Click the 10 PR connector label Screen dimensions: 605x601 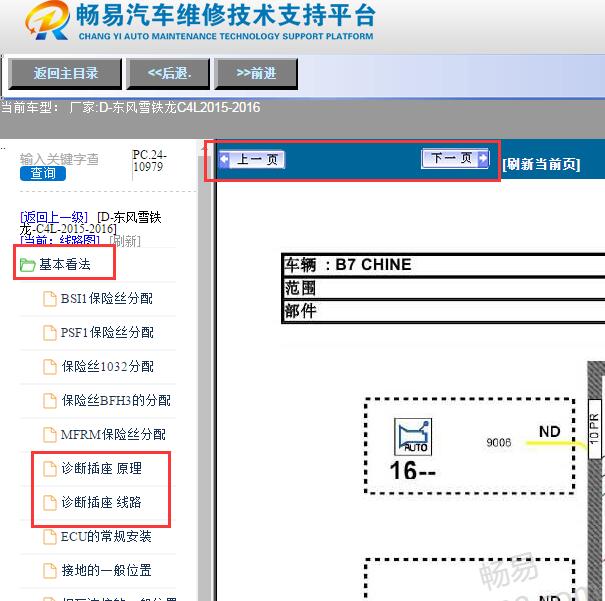(x=594, y=429)
